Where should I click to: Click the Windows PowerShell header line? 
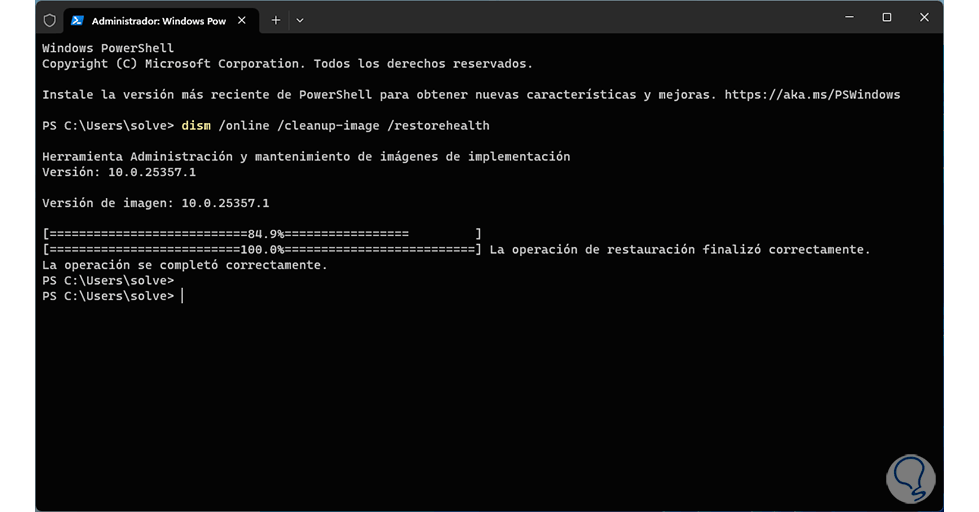[108, 48]
